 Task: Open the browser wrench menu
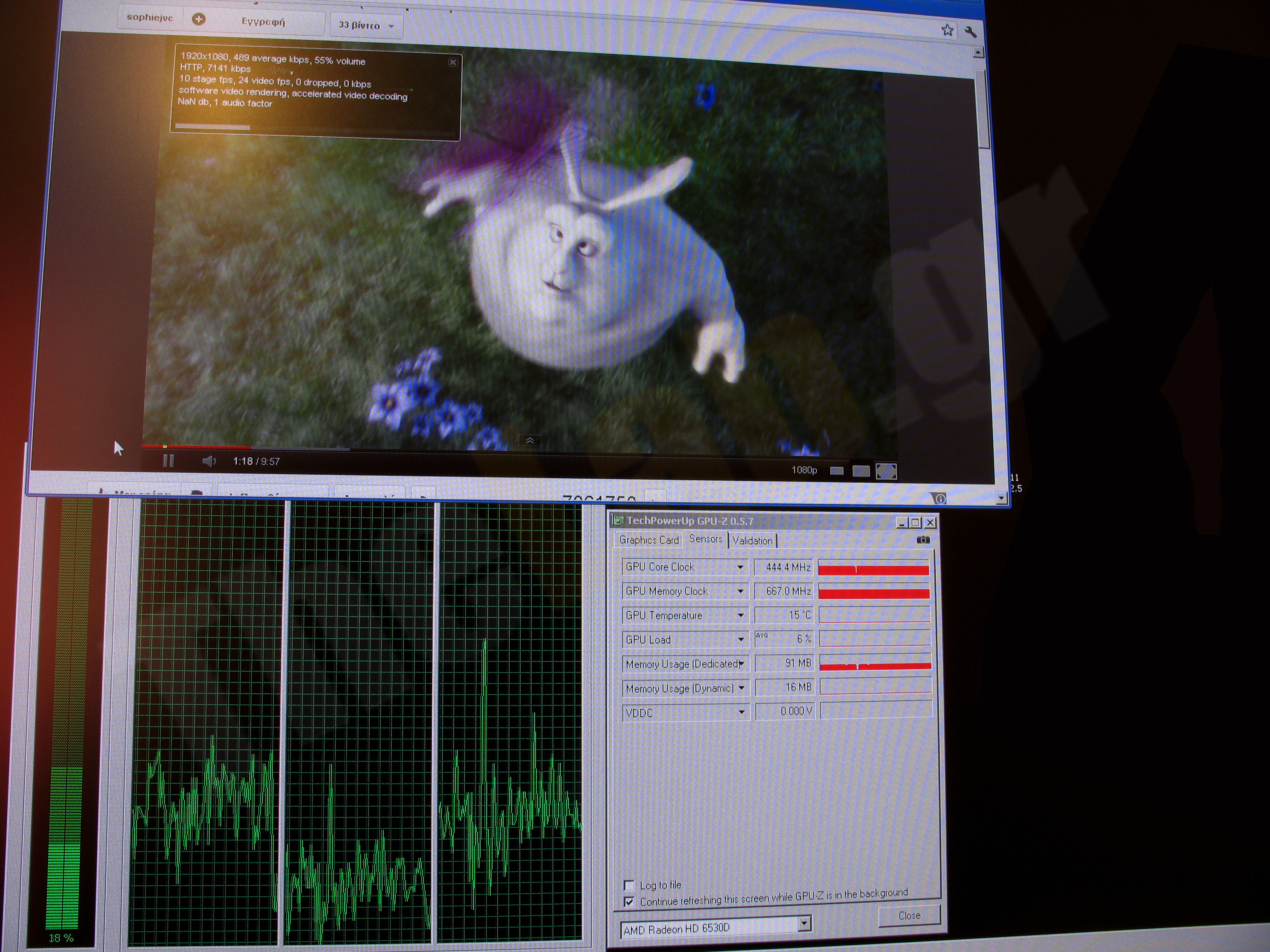coord(970,31)
